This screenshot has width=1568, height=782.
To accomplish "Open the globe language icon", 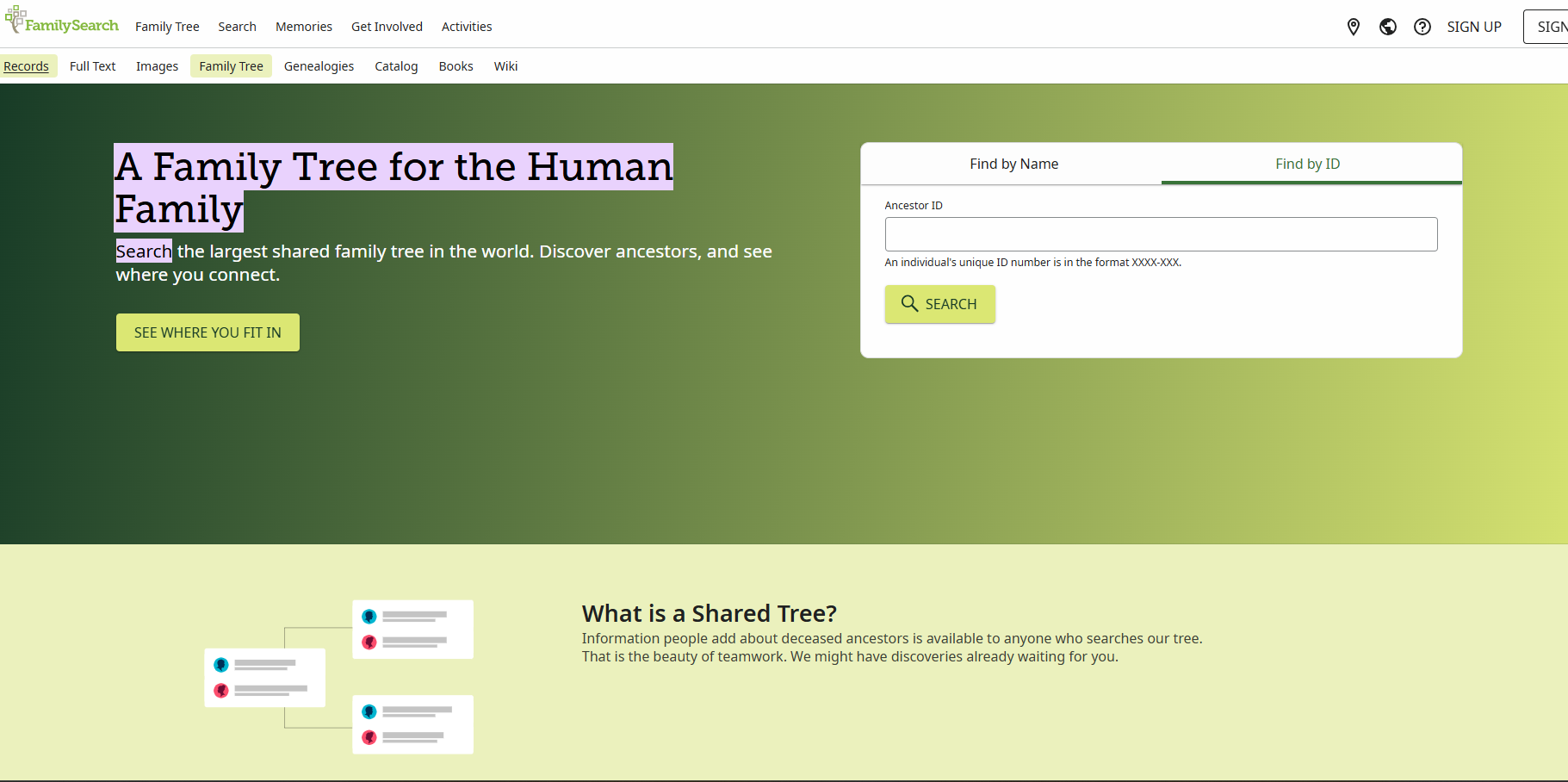I will click(x=1388, y=27).
